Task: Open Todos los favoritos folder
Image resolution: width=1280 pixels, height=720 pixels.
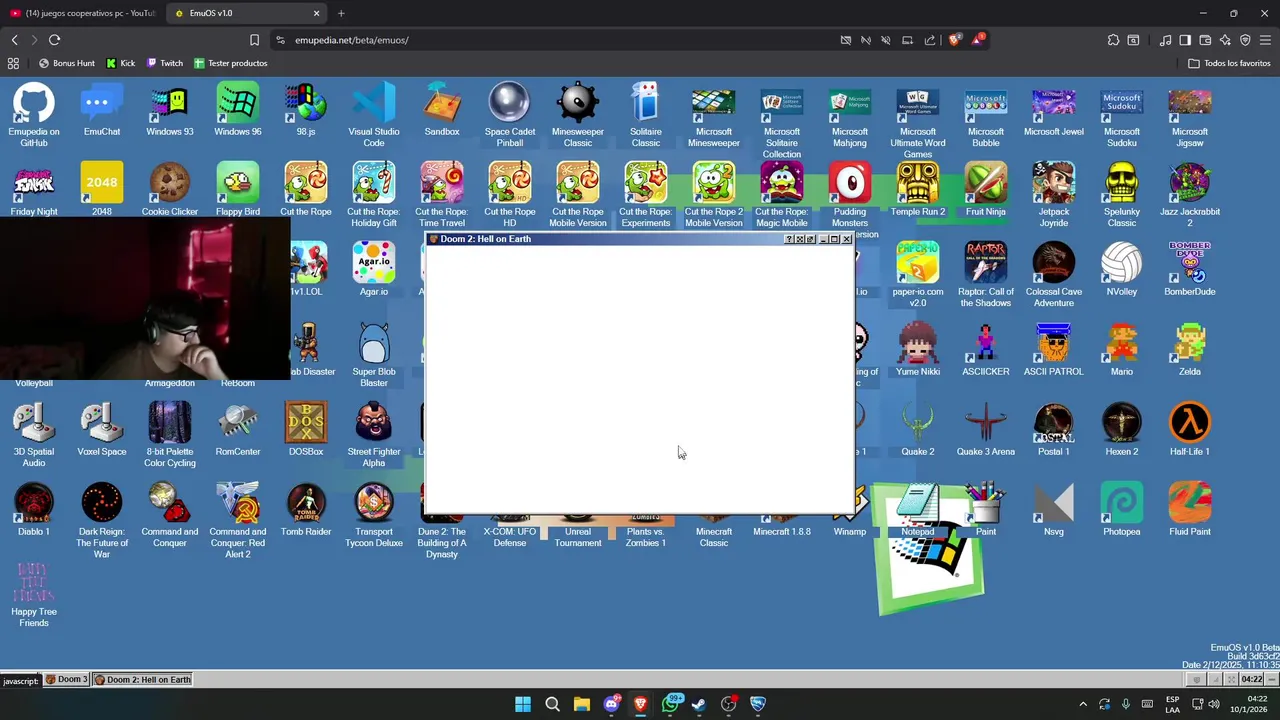Action: [1229, 63]
